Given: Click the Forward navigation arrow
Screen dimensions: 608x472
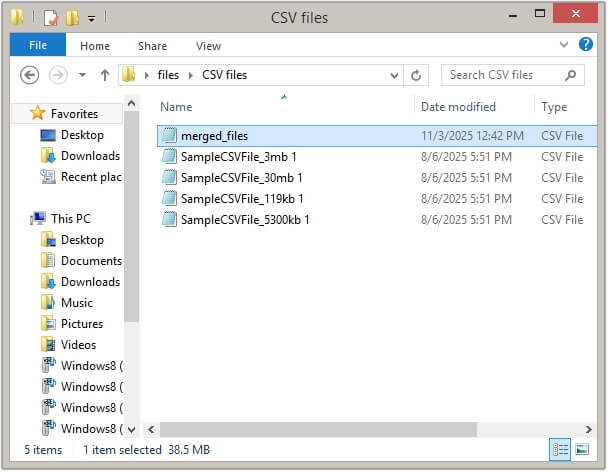Looking at the screenshot, I should 58,75.
